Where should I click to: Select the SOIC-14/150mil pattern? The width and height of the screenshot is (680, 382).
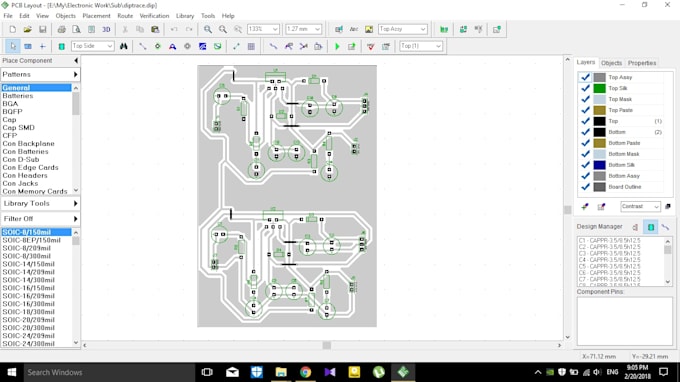(29, 264)
